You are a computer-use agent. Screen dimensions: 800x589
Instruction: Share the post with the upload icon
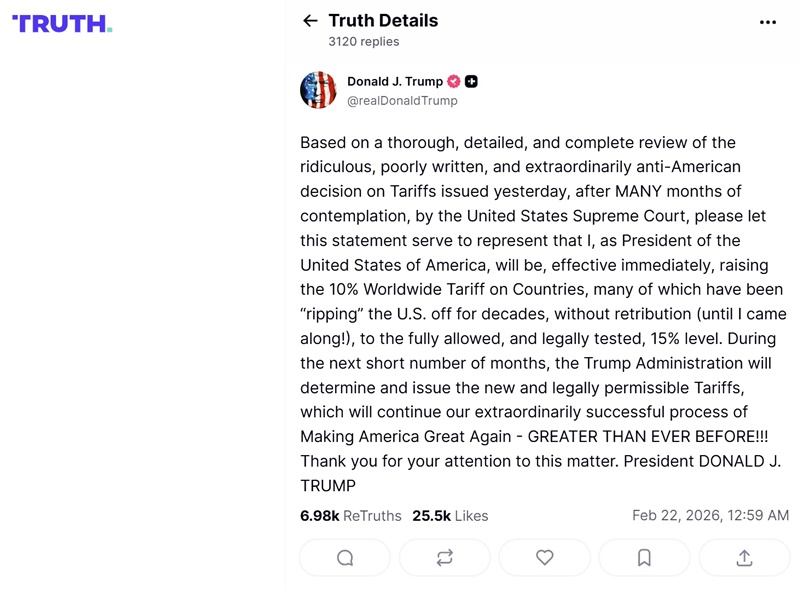(744, 558)
